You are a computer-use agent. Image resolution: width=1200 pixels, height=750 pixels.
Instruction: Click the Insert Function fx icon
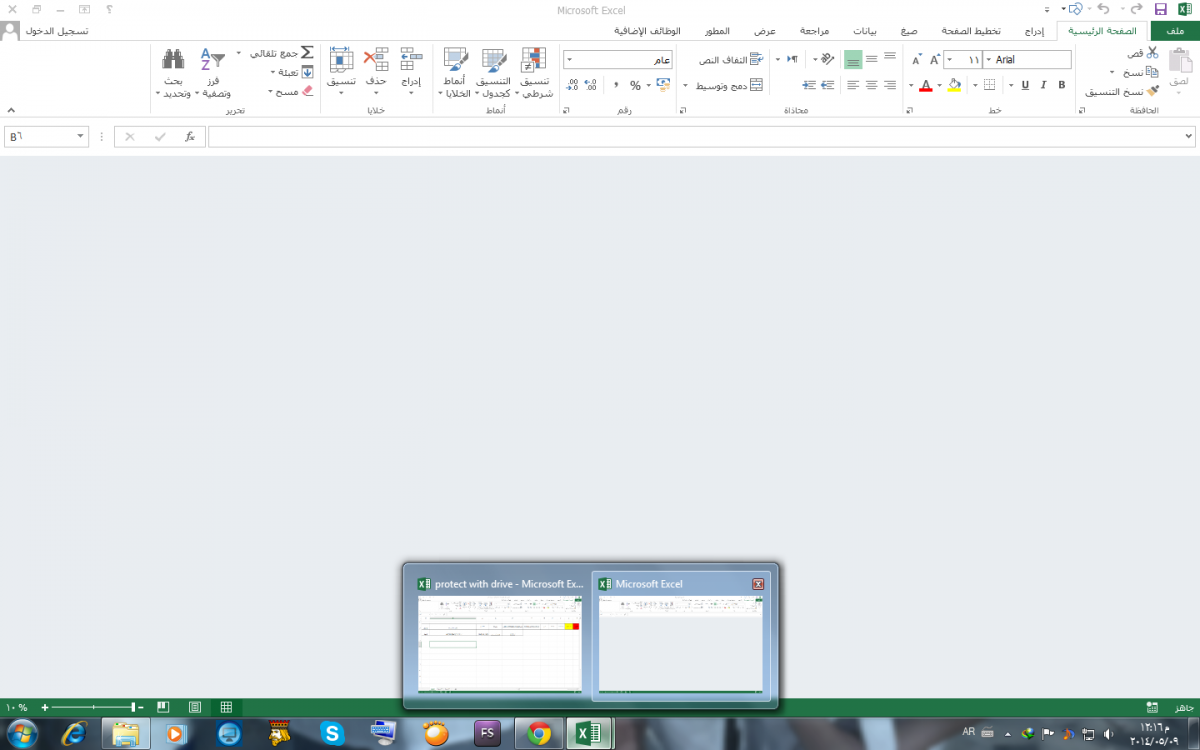pos(190,136)
